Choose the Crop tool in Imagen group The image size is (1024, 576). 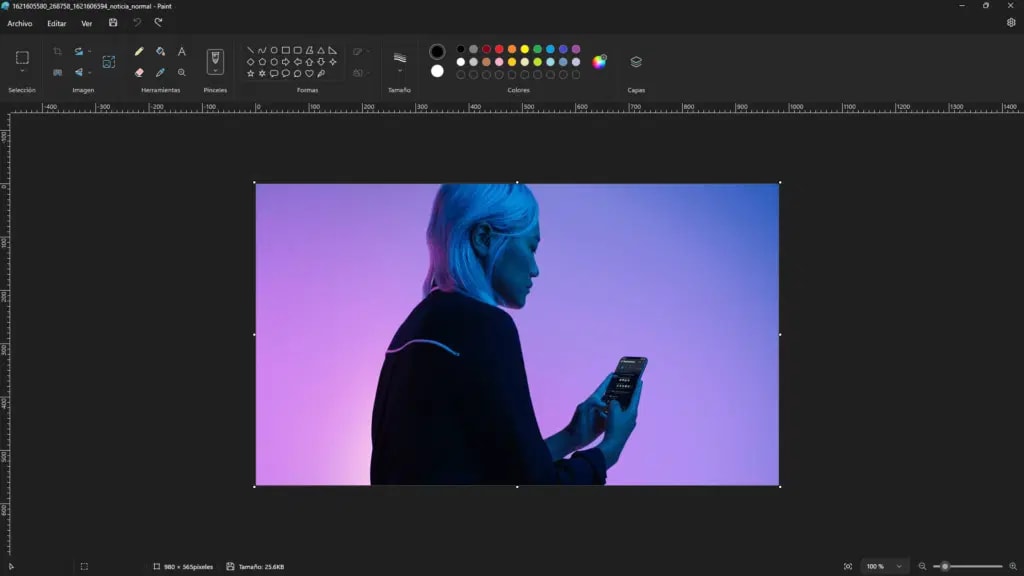pyautogui.click(x=57, y=51)
